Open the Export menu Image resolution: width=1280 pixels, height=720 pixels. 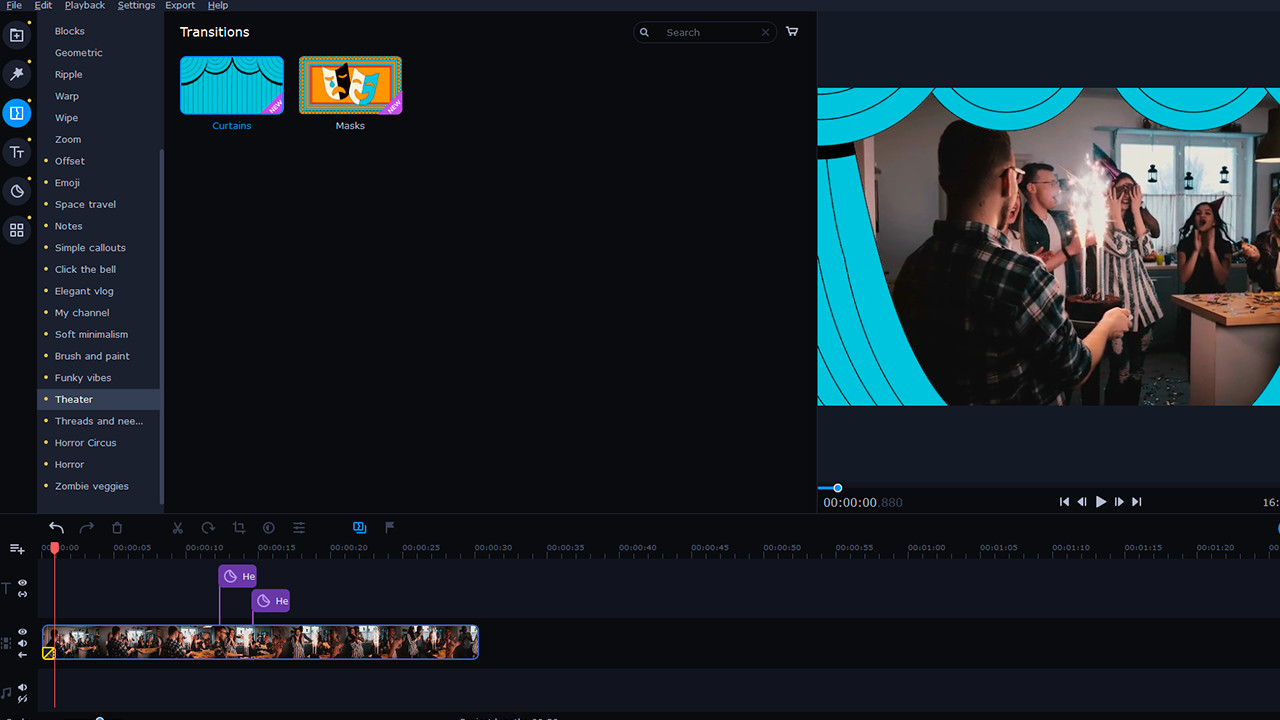(179, 5)
